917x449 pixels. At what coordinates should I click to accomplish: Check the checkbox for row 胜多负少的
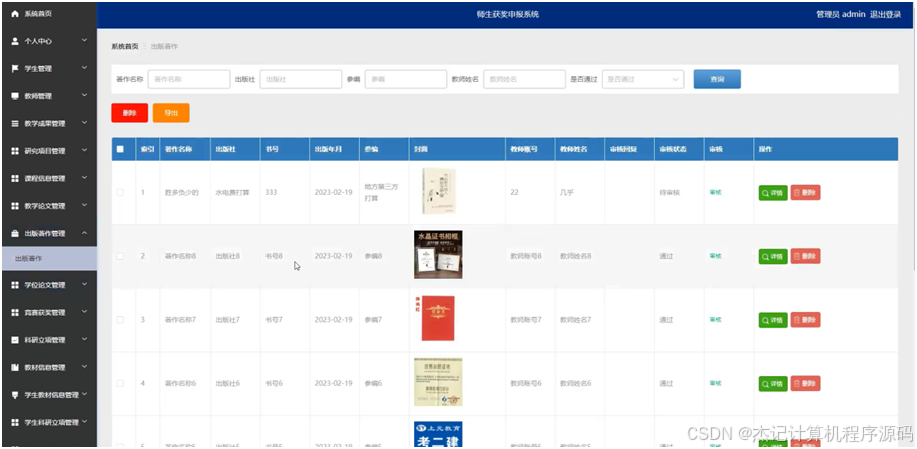tap(120, 192)
